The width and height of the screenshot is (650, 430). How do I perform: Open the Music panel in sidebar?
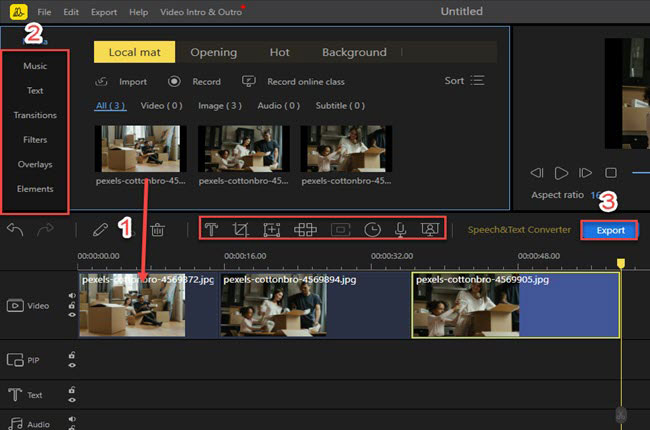click(x=35, y=66)
